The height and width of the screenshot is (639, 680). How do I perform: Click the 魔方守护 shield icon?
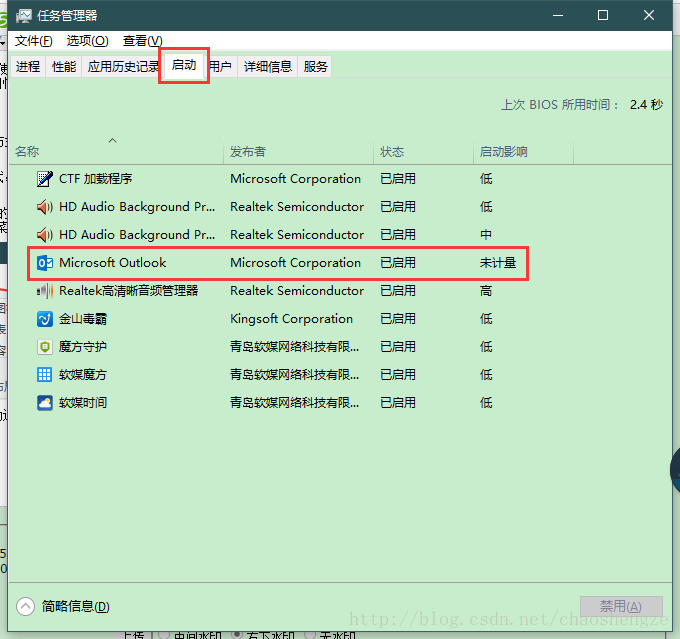click(x=45, y=347)
